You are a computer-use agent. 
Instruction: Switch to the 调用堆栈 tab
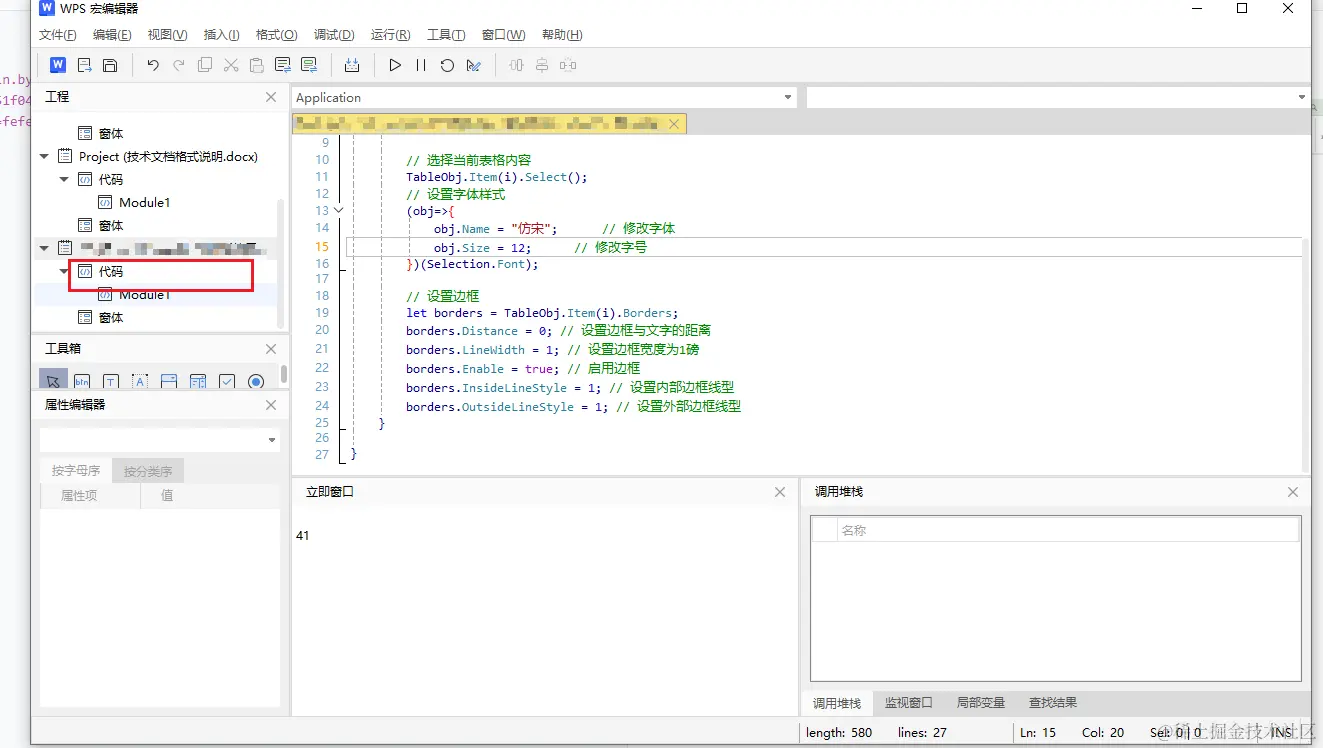point(837,703)
